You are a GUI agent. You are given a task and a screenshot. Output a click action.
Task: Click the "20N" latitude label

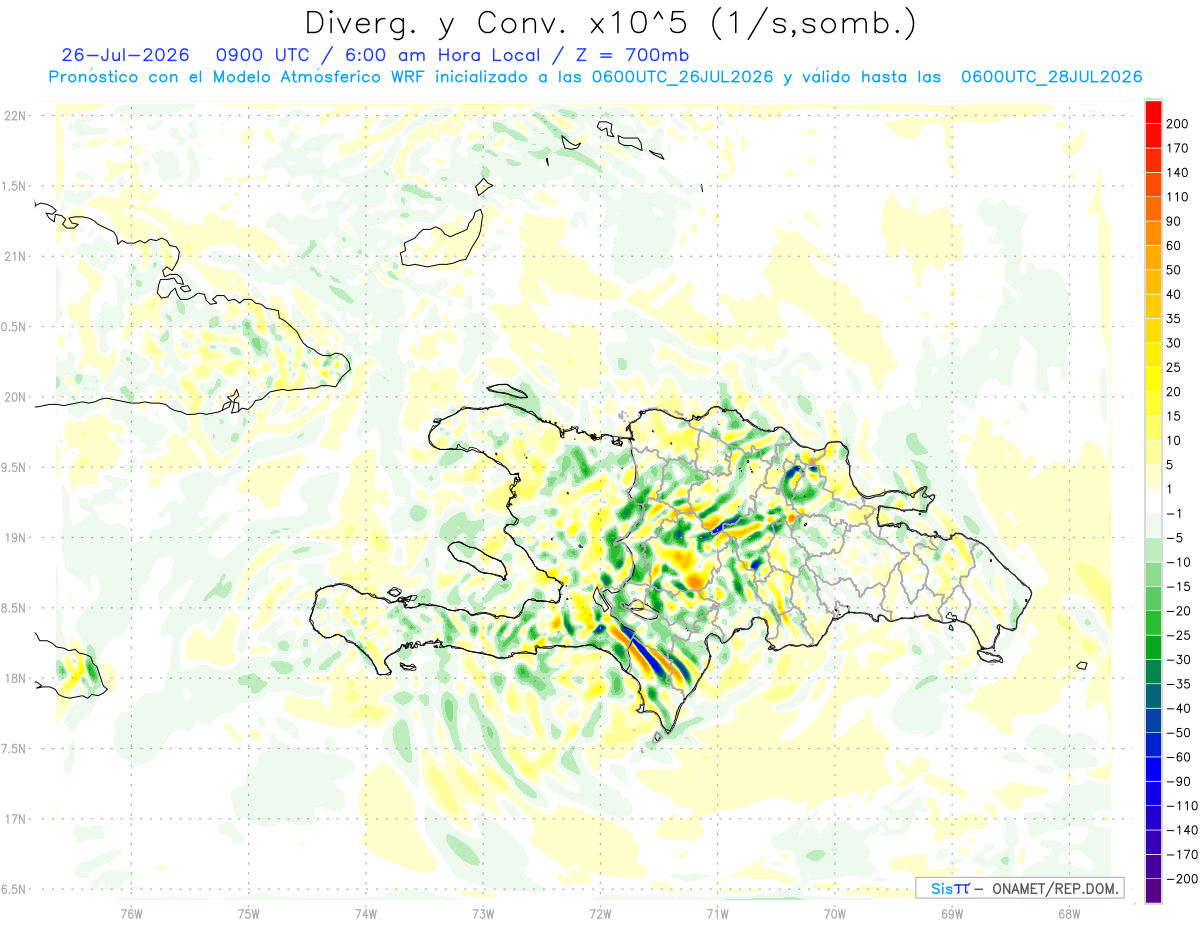[x=16, y=397]
